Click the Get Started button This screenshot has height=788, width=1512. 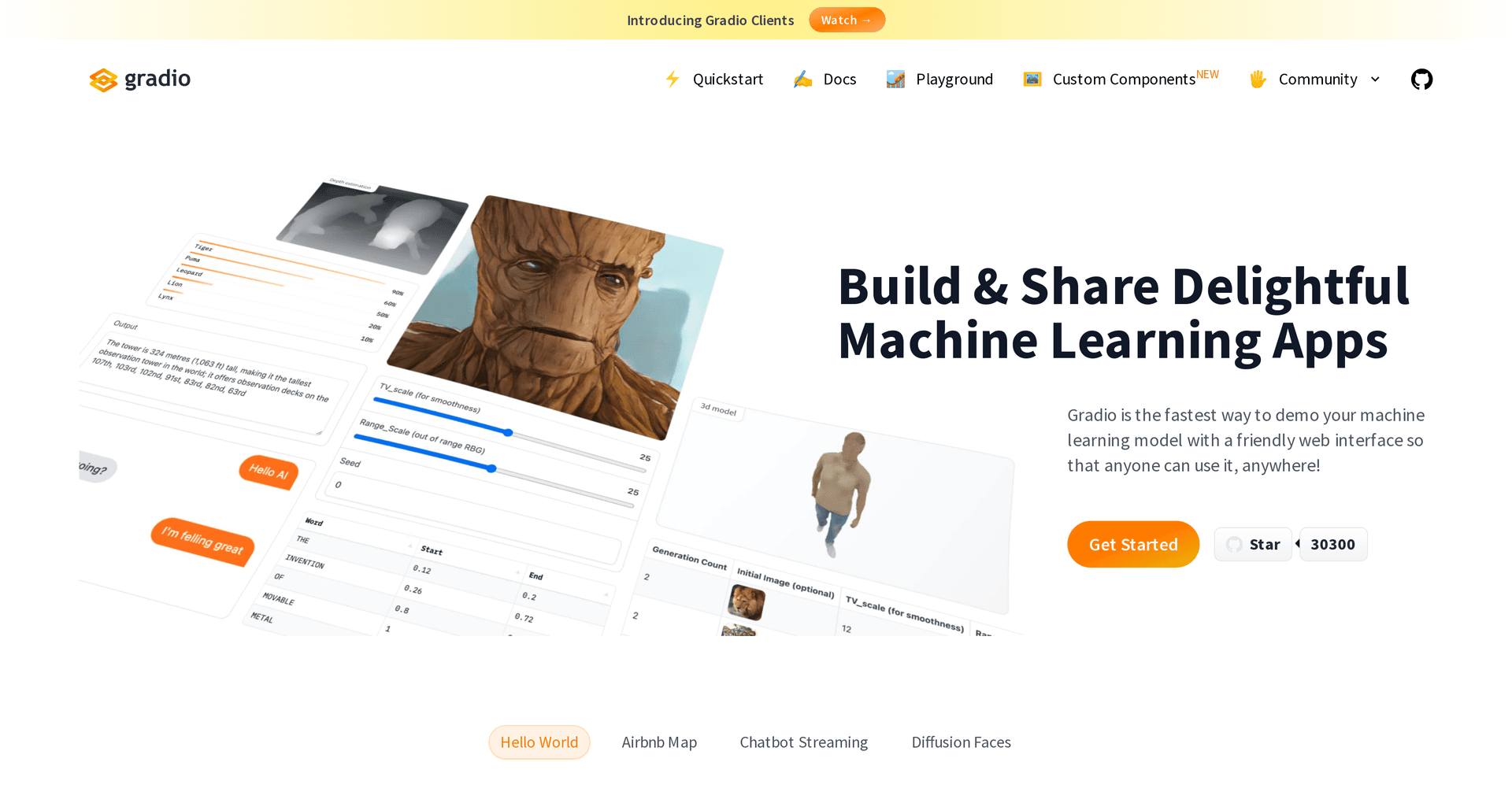click(1133, 545)
